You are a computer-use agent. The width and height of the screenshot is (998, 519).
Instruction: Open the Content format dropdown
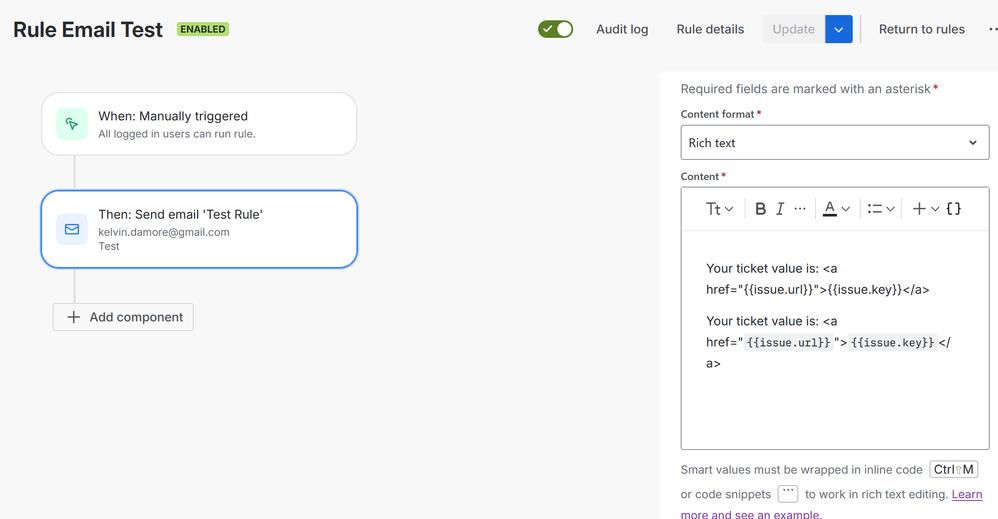point(834,143)
